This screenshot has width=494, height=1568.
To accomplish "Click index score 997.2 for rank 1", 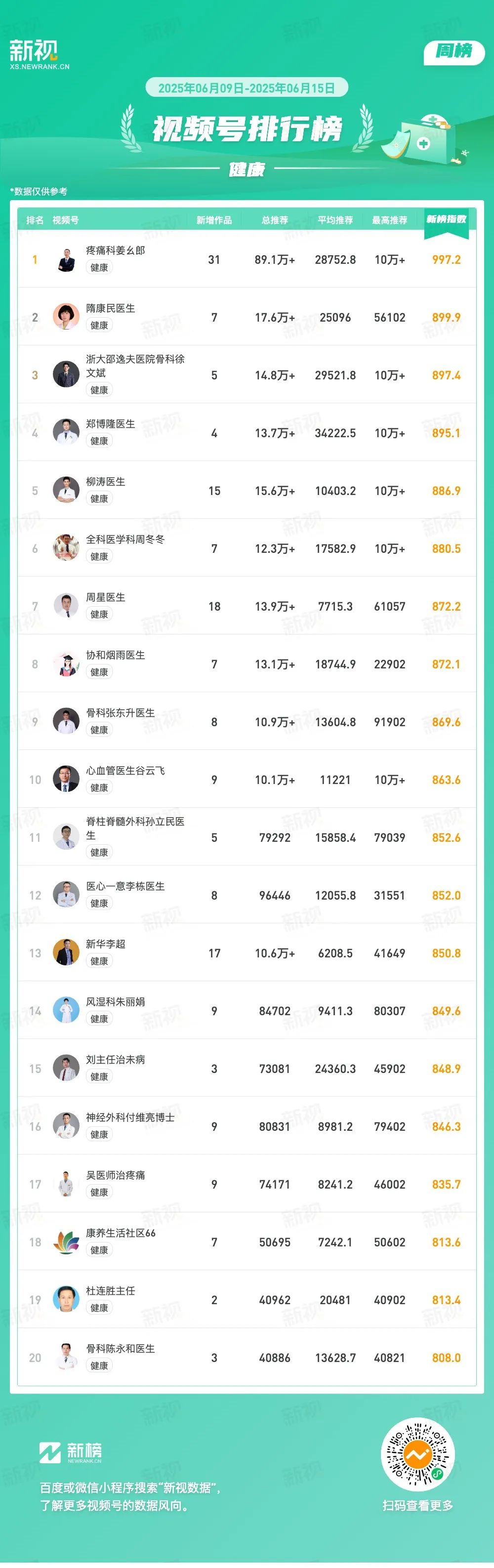I will click(x=446, y=260).
